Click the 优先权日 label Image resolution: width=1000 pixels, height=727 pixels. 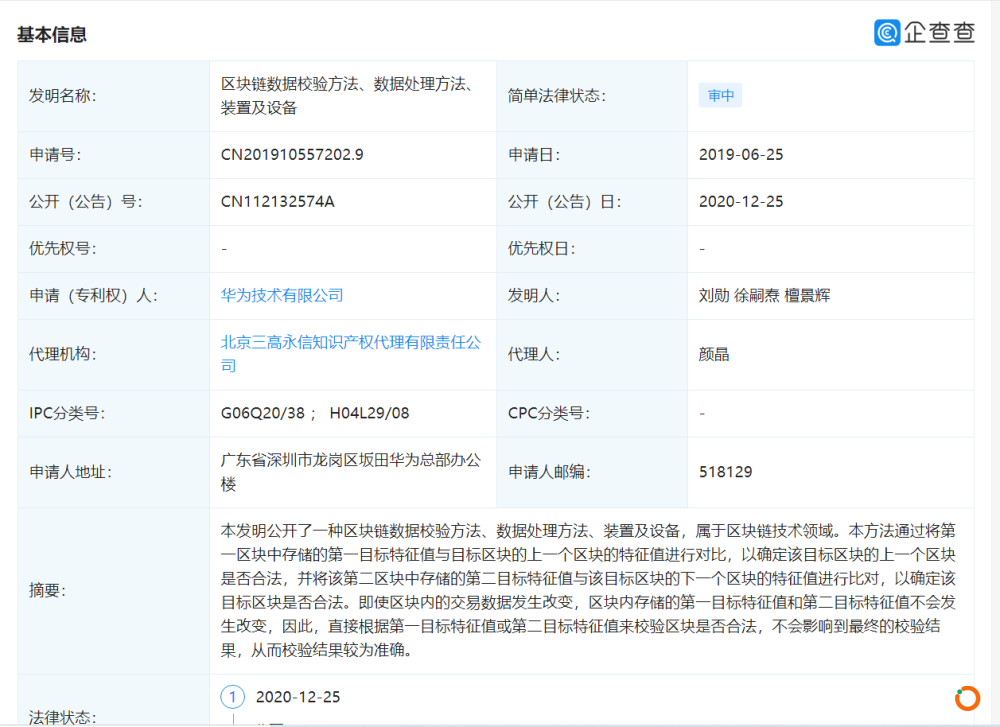point(541,249)
